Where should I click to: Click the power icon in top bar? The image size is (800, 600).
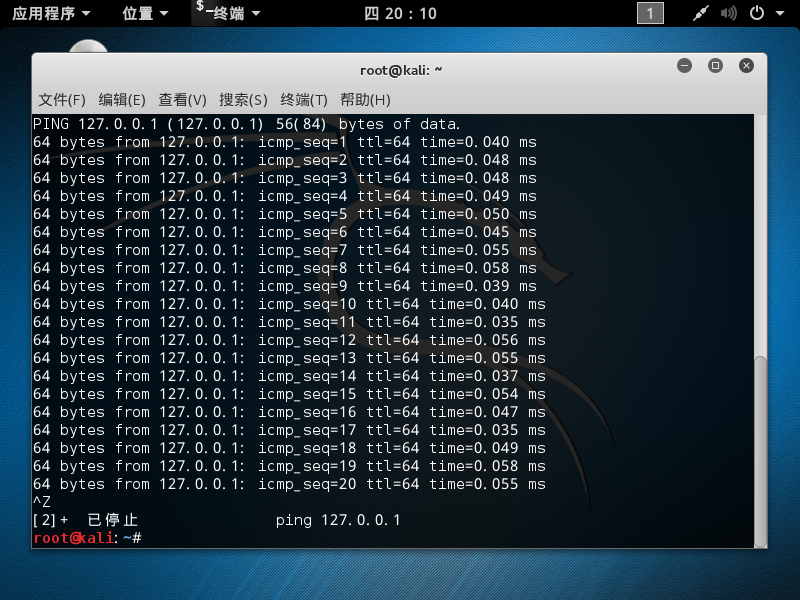(x=757, y=13)
